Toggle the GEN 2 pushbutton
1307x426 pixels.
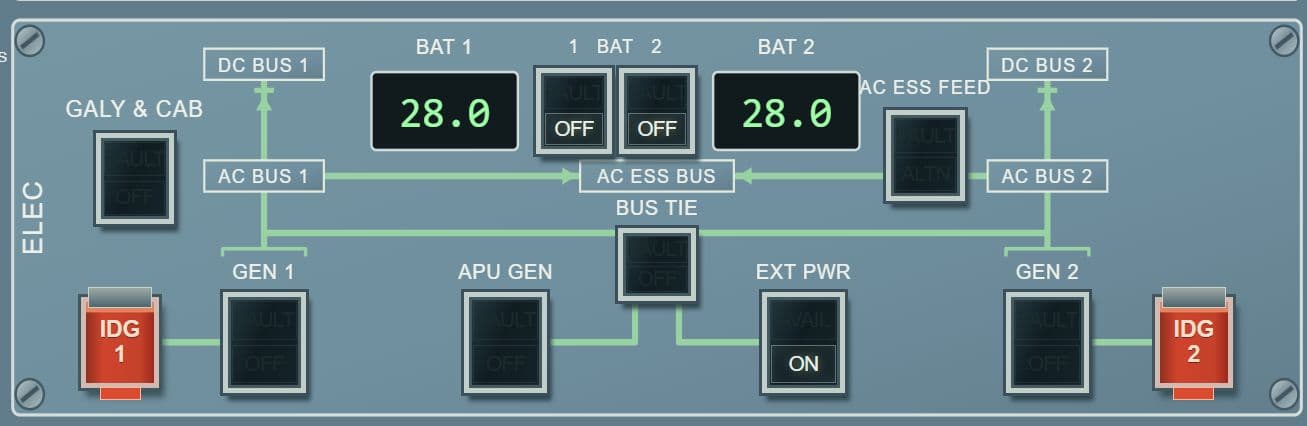1047,341
